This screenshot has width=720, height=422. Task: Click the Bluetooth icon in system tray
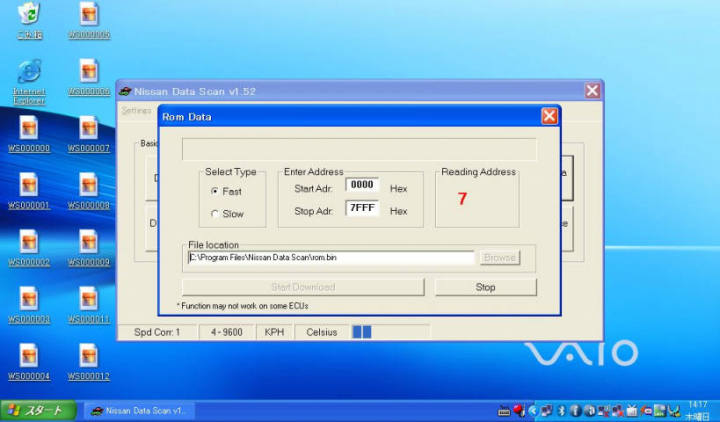(562, 411)
